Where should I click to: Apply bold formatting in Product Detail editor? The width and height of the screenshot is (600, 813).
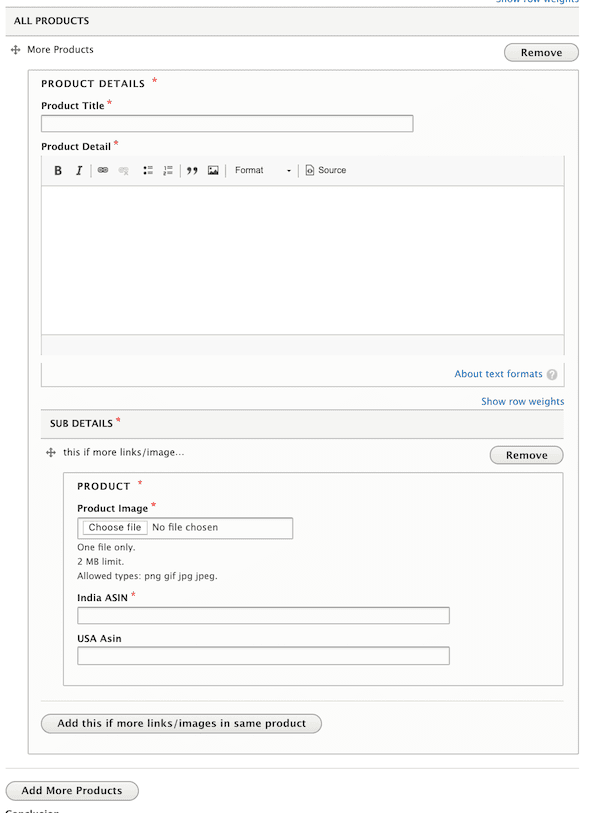(57, 170)
